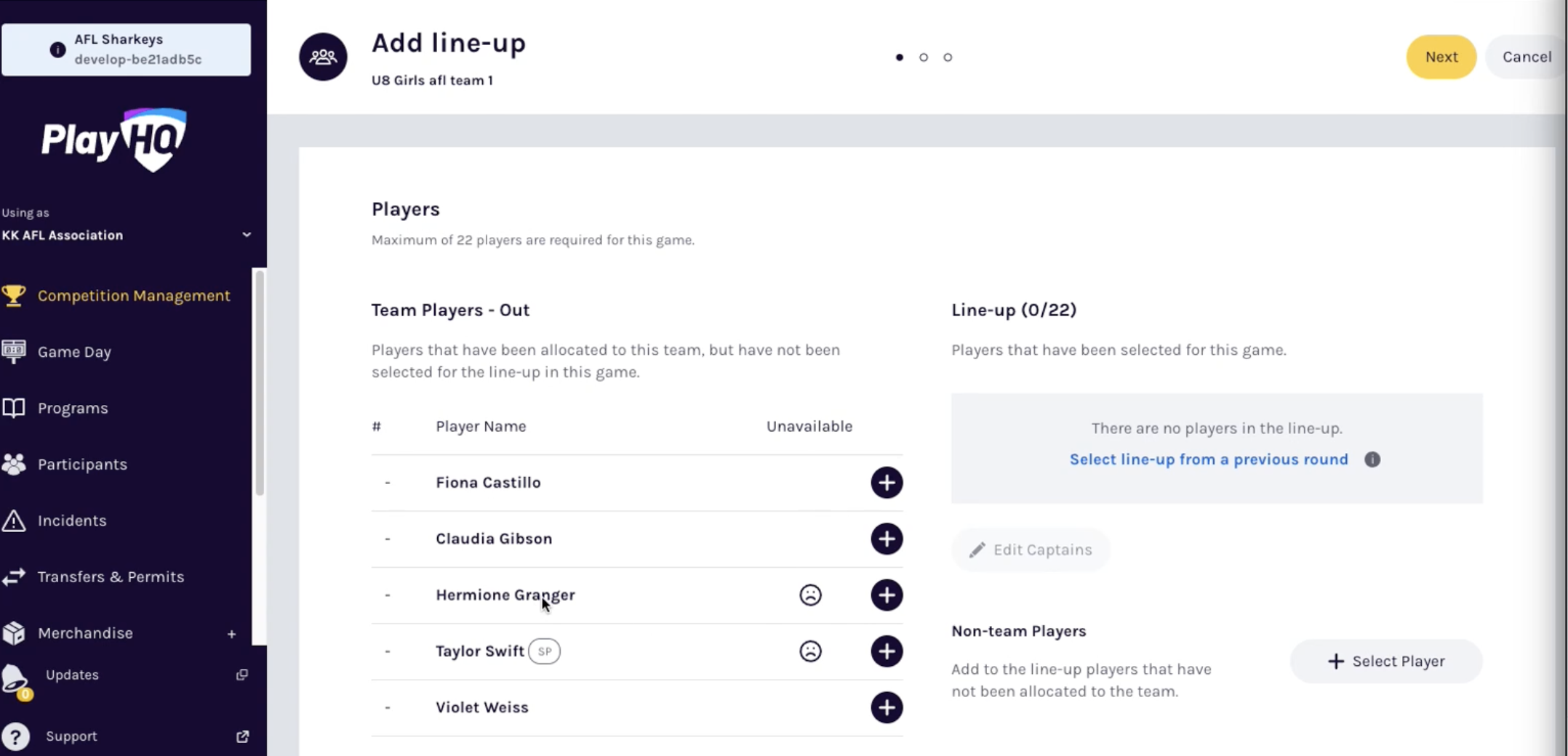Click the sidebar vertical scrollbar
Viewport: 1568px width, 756px height.
(x=259, y=382)
